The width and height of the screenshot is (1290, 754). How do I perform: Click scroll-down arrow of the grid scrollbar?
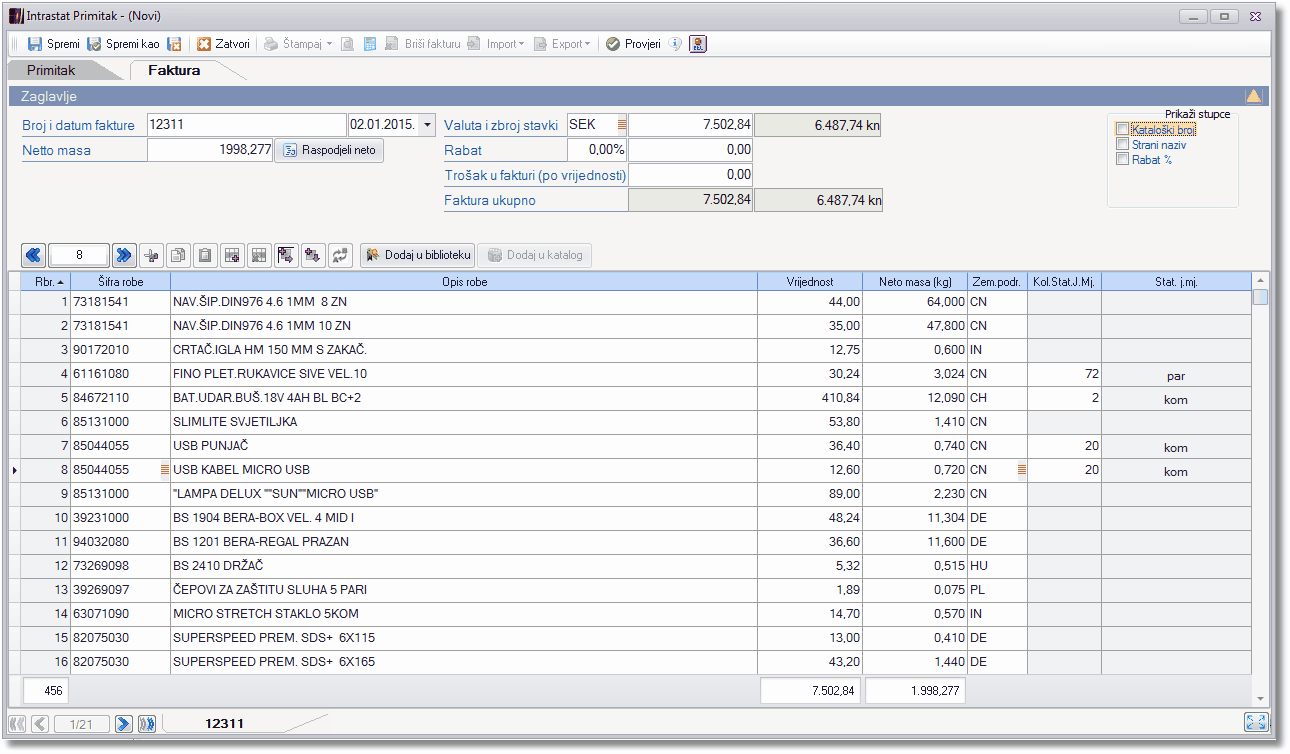pyautogui.click(x=1260, y=699)
